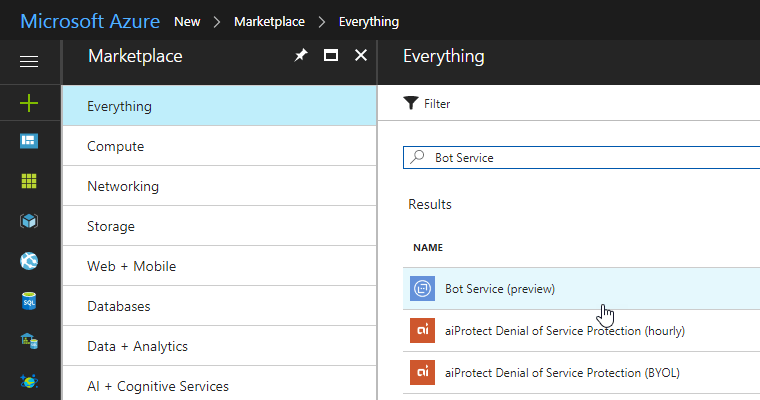Expand the hamburger menu in the sidebar
The image size is (760, 400).
point(29,62)
